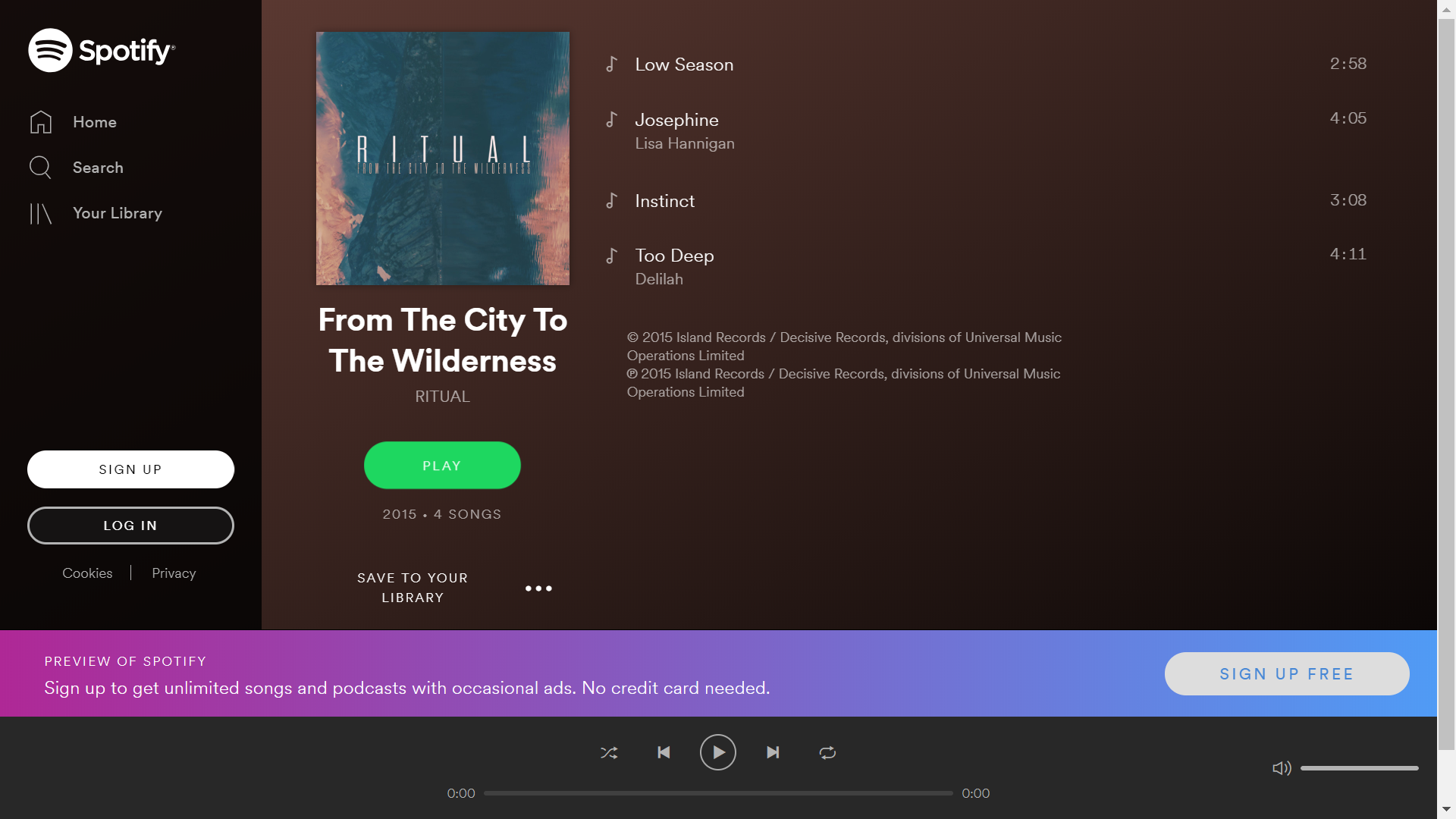Toggle LOG IN button state
Image resolution: width=1456 pixels, height=819 pixels.
click(131, 525)
